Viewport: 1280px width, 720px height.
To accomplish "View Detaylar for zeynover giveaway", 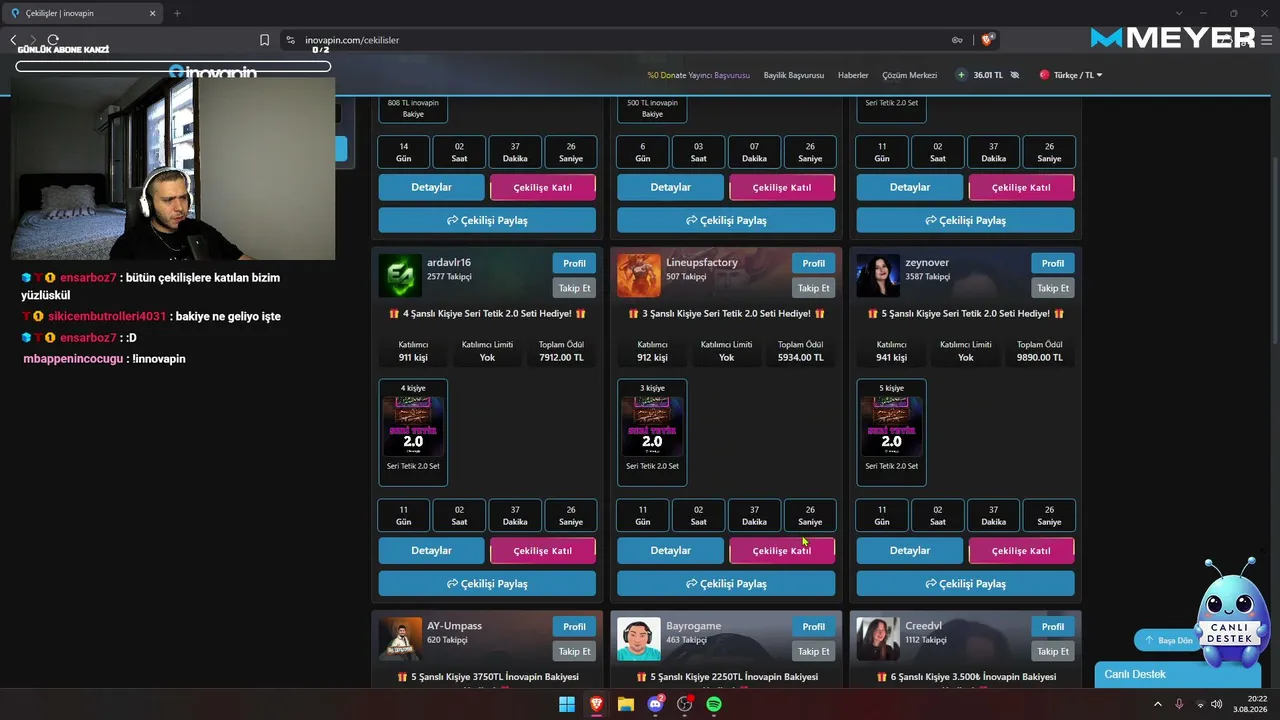I will point(910,551).
